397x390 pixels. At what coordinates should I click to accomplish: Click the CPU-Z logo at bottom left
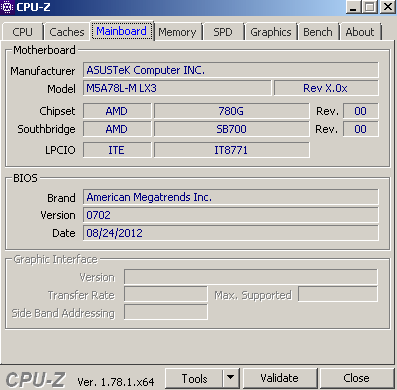(x=36, y=380)
